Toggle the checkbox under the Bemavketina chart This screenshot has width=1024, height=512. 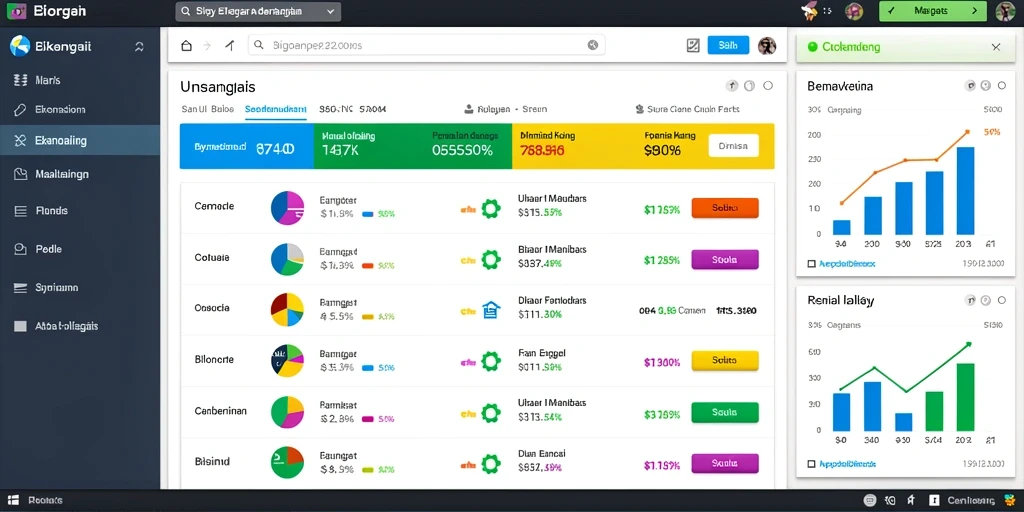812,264
